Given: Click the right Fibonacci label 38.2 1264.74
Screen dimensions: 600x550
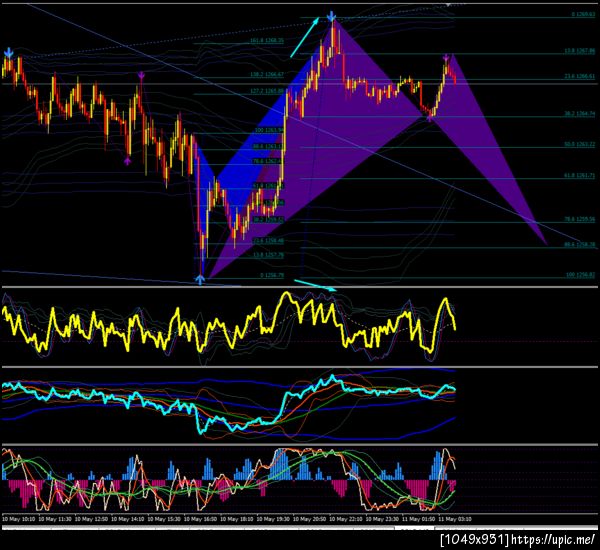Looking at the screenshot, I should [x=580, y=114].
